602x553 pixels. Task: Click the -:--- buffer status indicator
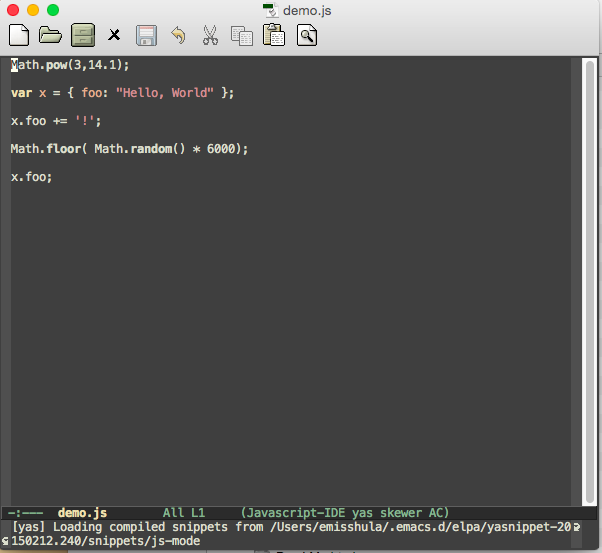point(25,513)
